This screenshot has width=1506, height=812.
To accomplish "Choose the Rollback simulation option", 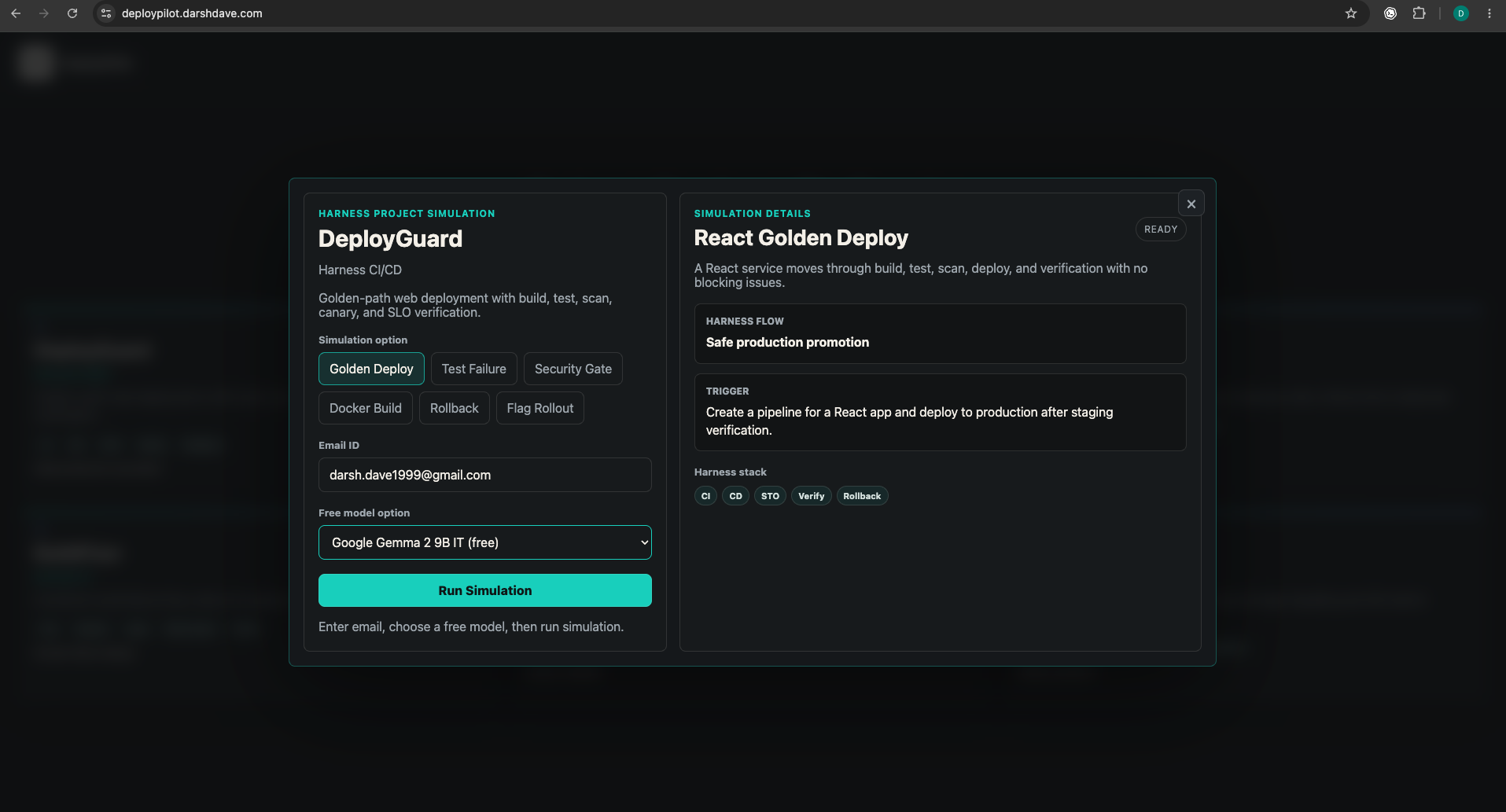I will click(455, 408).
